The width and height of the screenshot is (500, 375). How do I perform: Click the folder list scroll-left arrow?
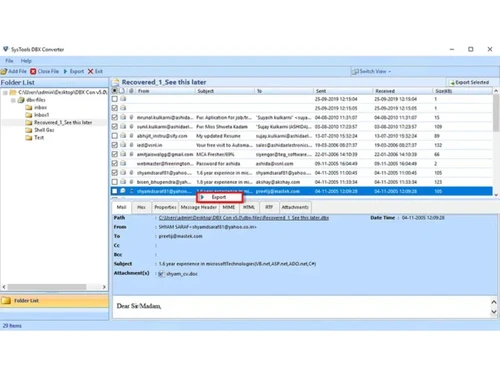coord(4,287)
